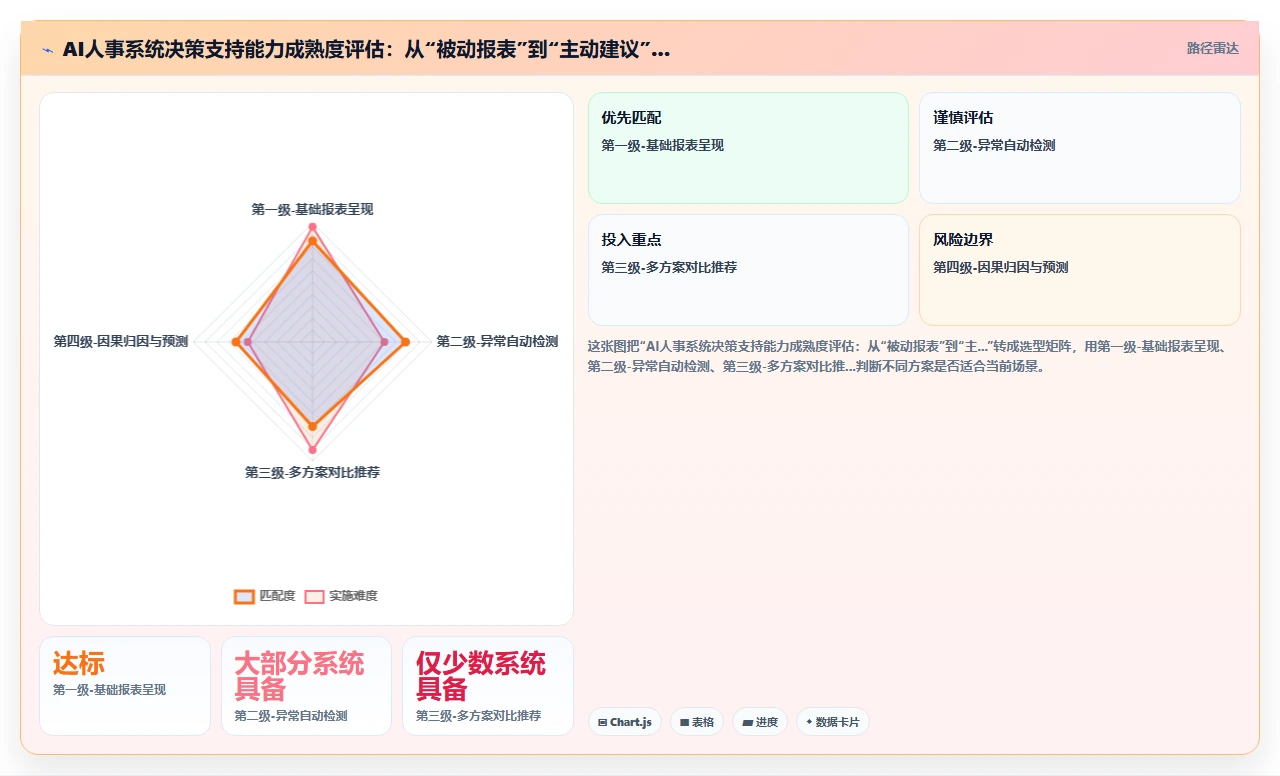The image size is (1280, 776).
Task: Click 第一级-基础报表呈现 under 达标
Action: pyautogui.click(x=109, y=690)
